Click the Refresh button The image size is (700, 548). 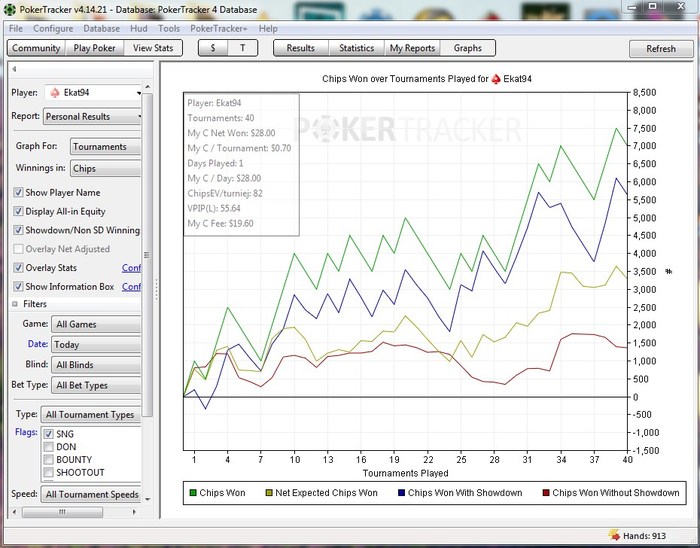[x=661, y=49]
